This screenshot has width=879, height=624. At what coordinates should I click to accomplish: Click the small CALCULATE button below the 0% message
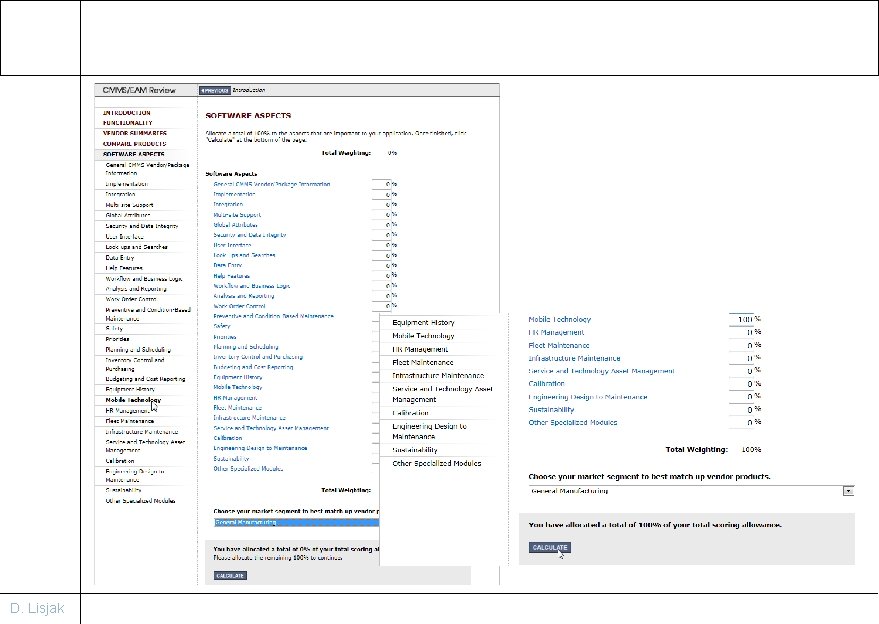click(230, 576)
